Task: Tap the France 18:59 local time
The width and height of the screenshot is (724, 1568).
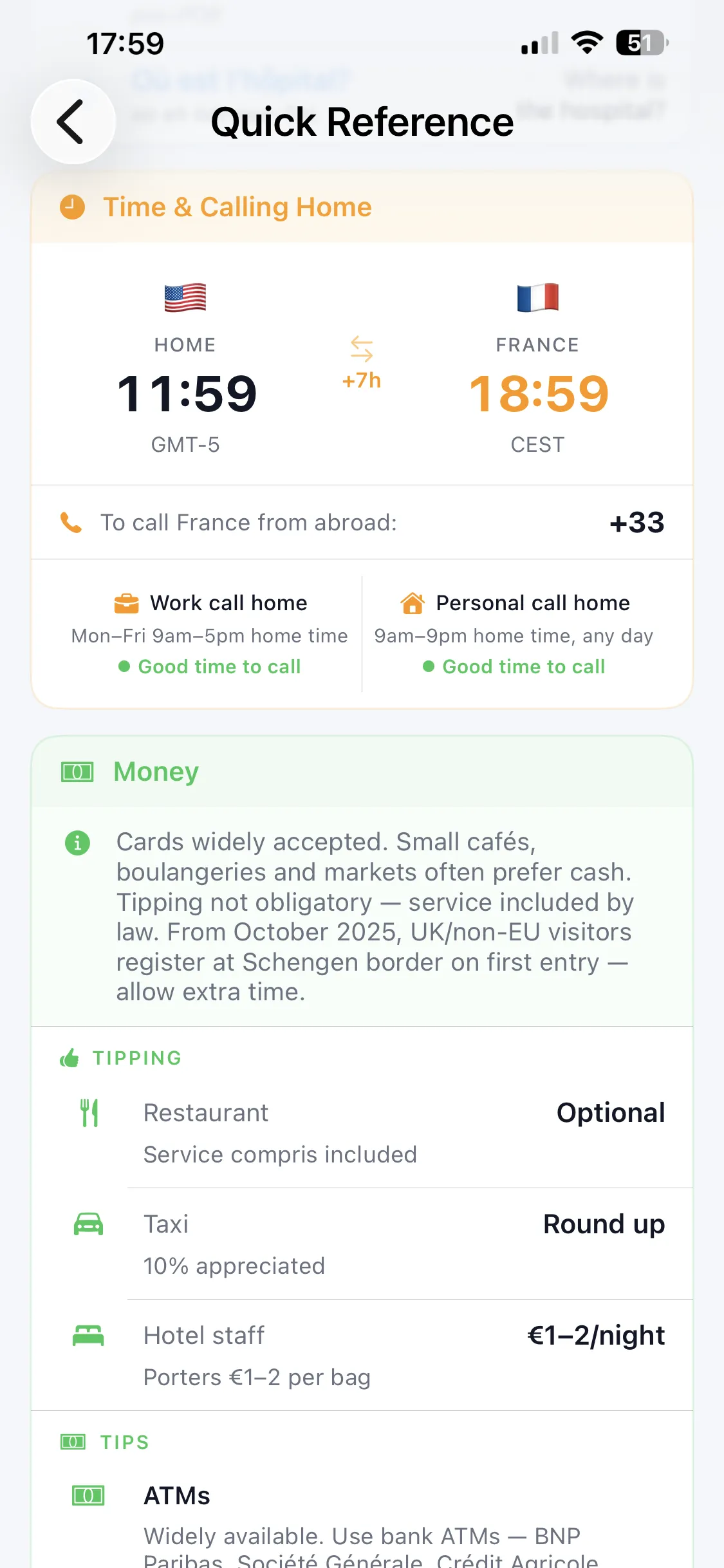Action: click(x=539, y=393)
